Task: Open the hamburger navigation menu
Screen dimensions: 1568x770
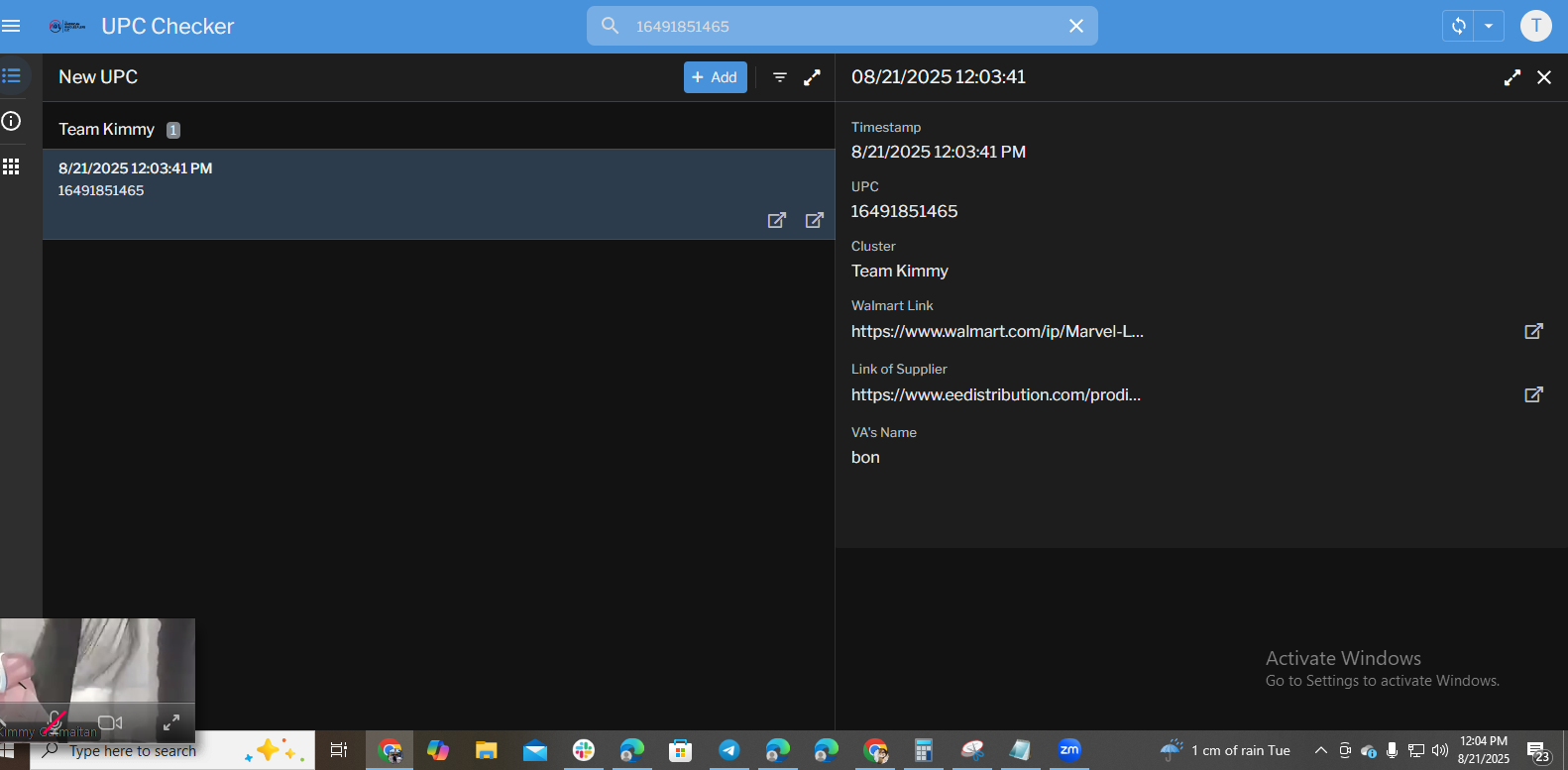Action: 11,26
